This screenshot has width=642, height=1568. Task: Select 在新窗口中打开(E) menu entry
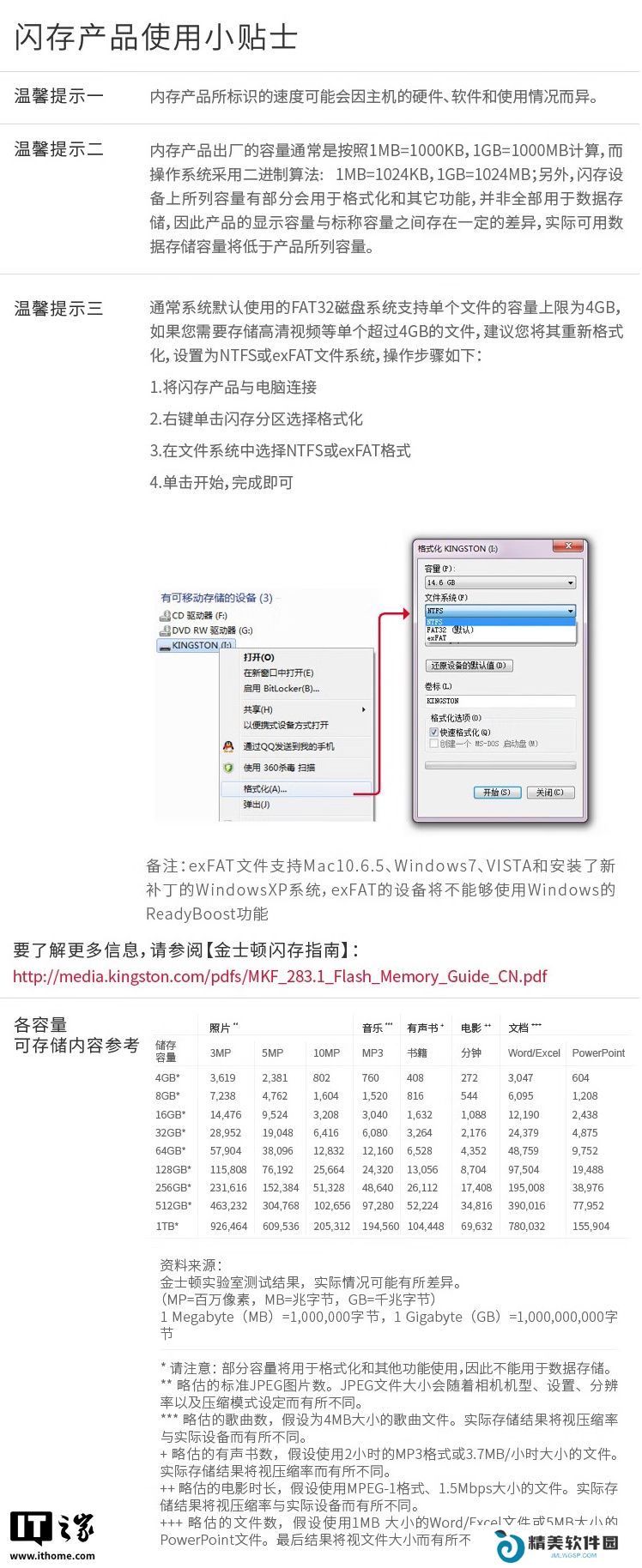278,672
